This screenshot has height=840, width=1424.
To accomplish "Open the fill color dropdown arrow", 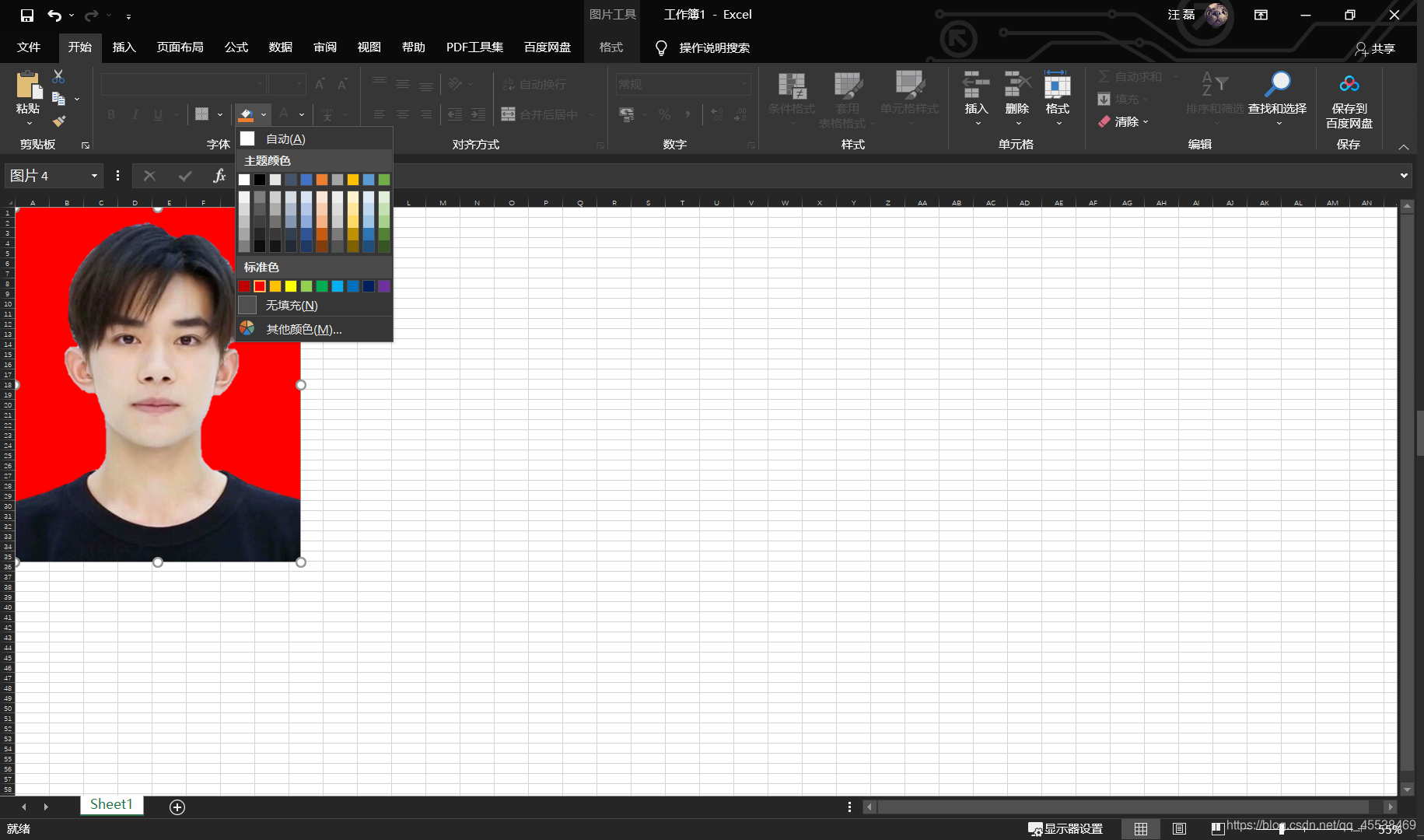I will (264, 115).
